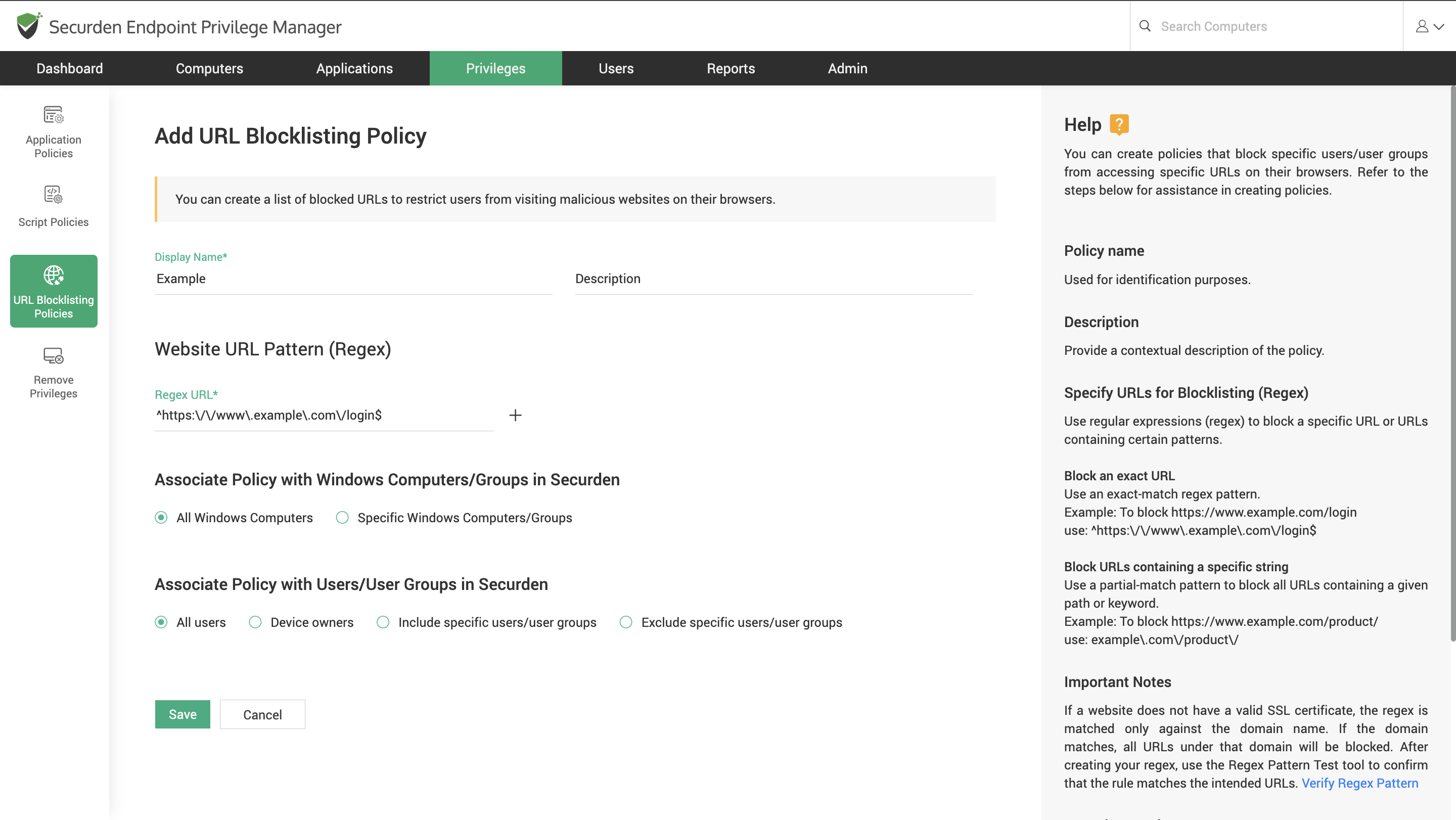Add another Regex URL with plus icon
Image resolution: width=1456 pixels, height=820 pixels.
(515, 416)
